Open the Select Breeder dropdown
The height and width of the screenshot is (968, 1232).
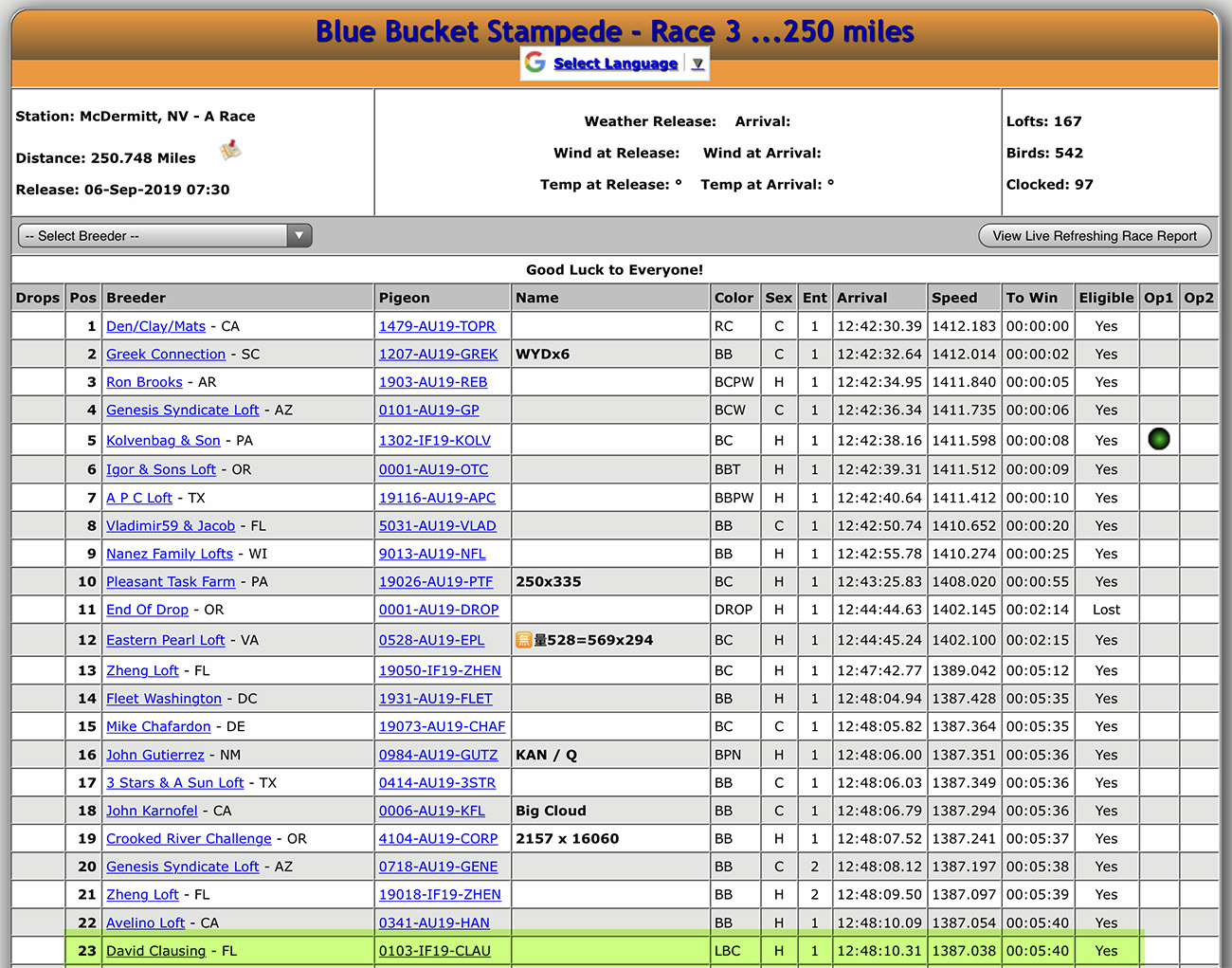tap(165, 236)
